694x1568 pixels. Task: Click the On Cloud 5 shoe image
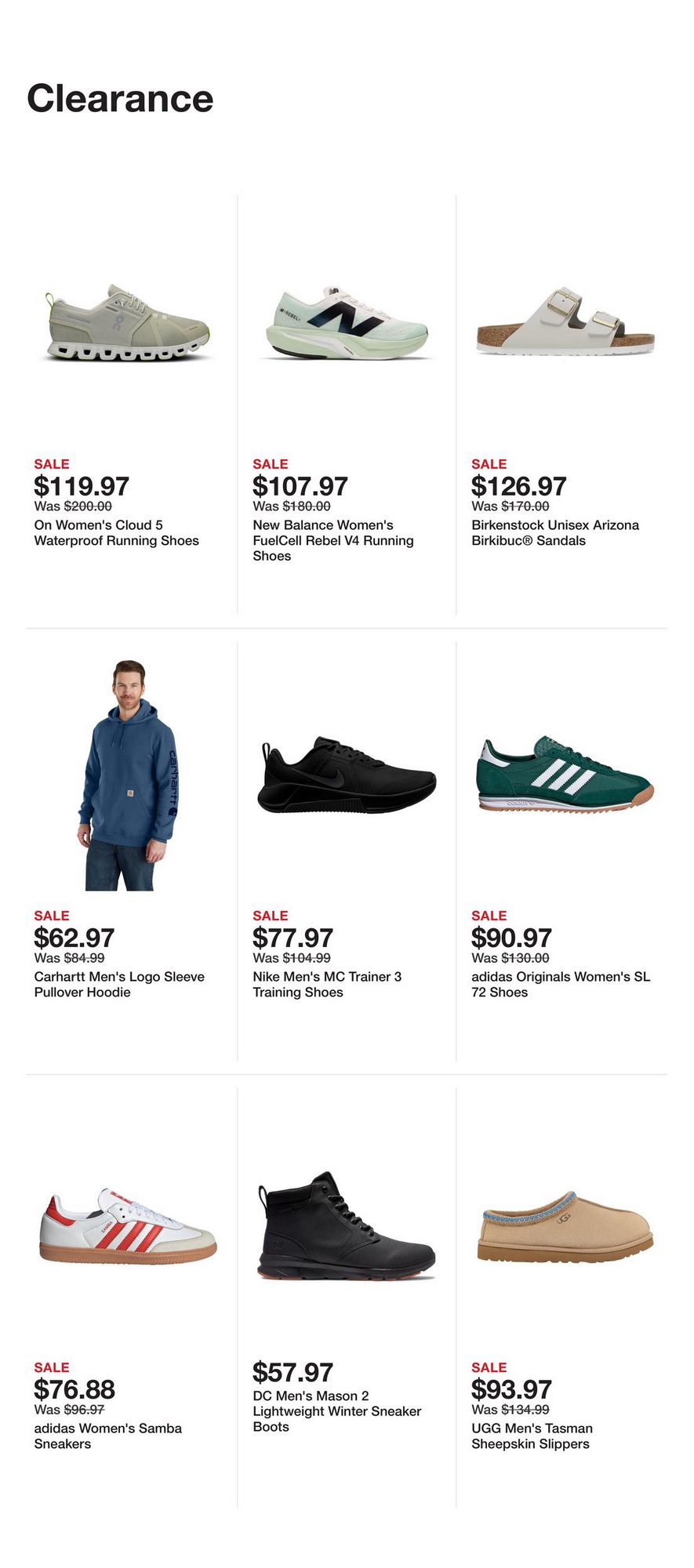click(x=128, y=323)
